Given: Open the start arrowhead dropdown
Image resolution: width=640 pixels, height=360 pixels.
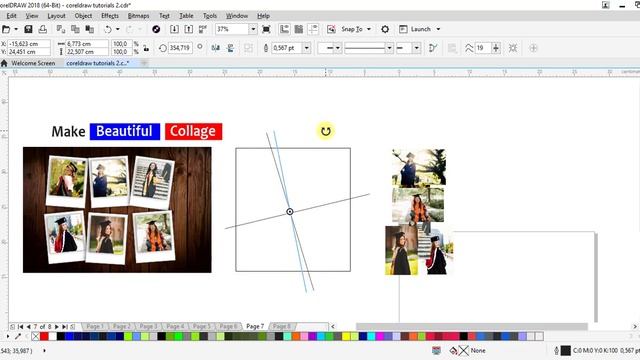Looking at the screenshot, I should click(x=338, y=48).
